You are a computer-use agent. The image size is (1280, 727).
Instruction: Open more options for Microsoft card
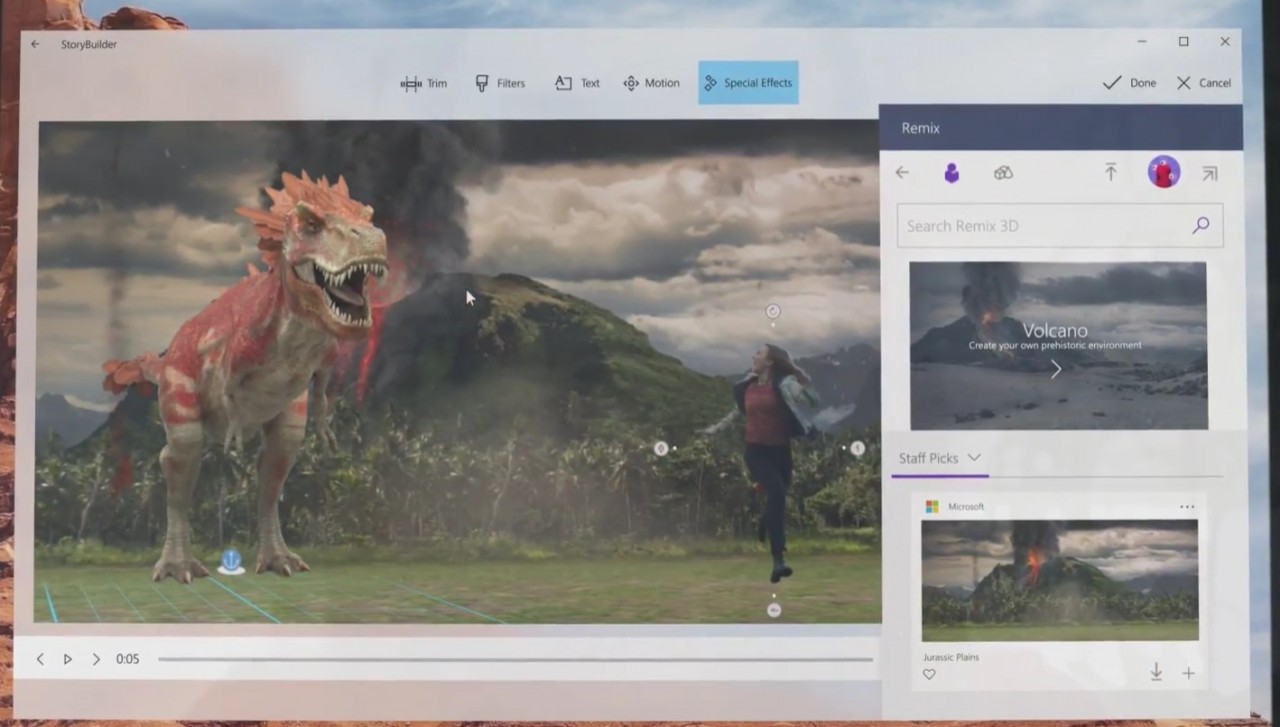pos(1187,507)
